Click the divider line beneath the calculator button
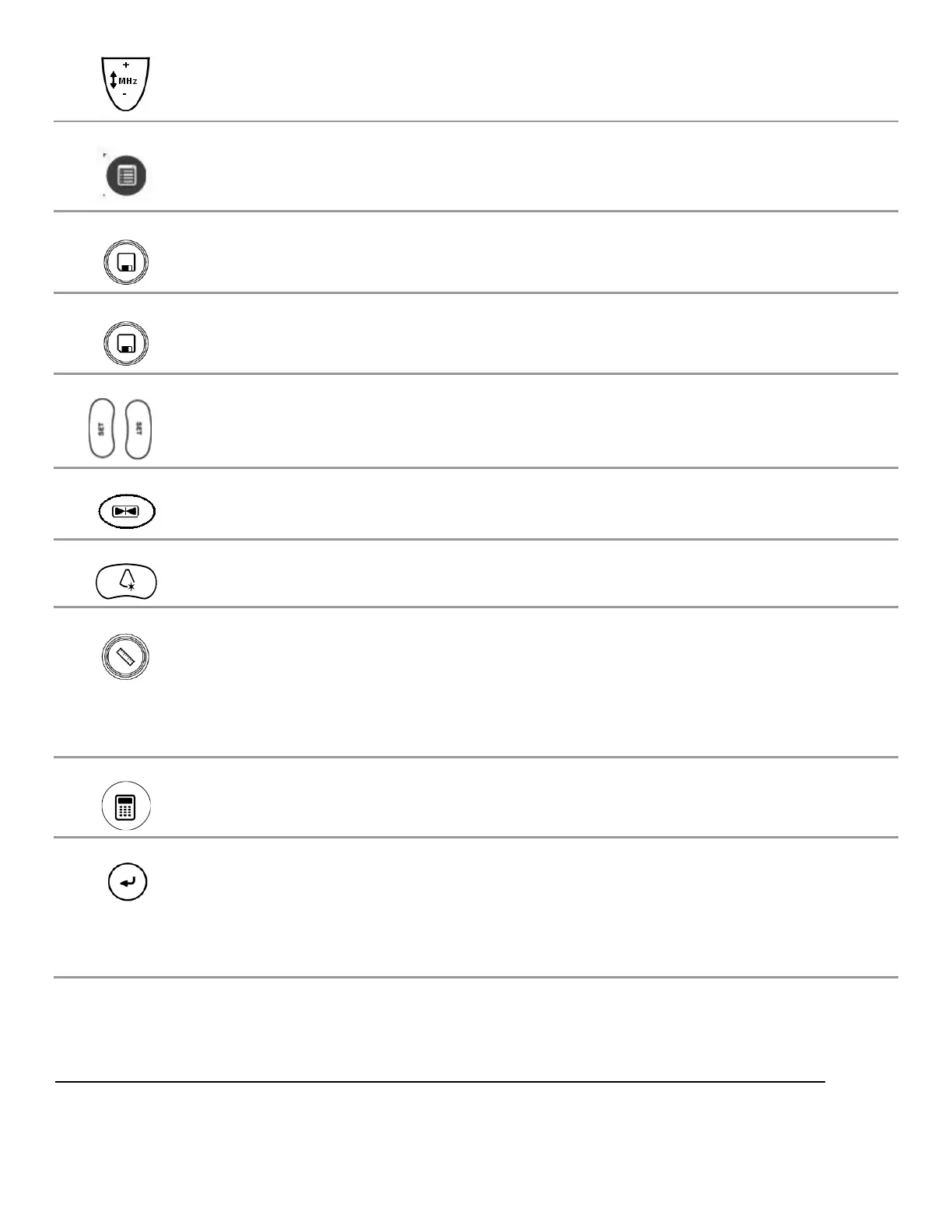Viewport: 952px width, 1232px height. coord(475,837)
